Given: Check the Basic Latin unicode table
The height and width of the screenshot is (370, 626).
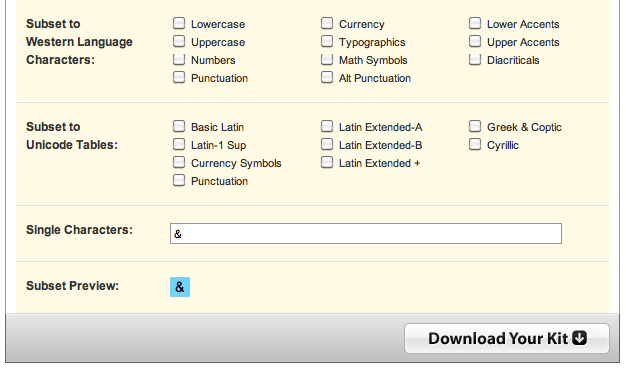Looking at the screenshot, I should tap(179, 126).
